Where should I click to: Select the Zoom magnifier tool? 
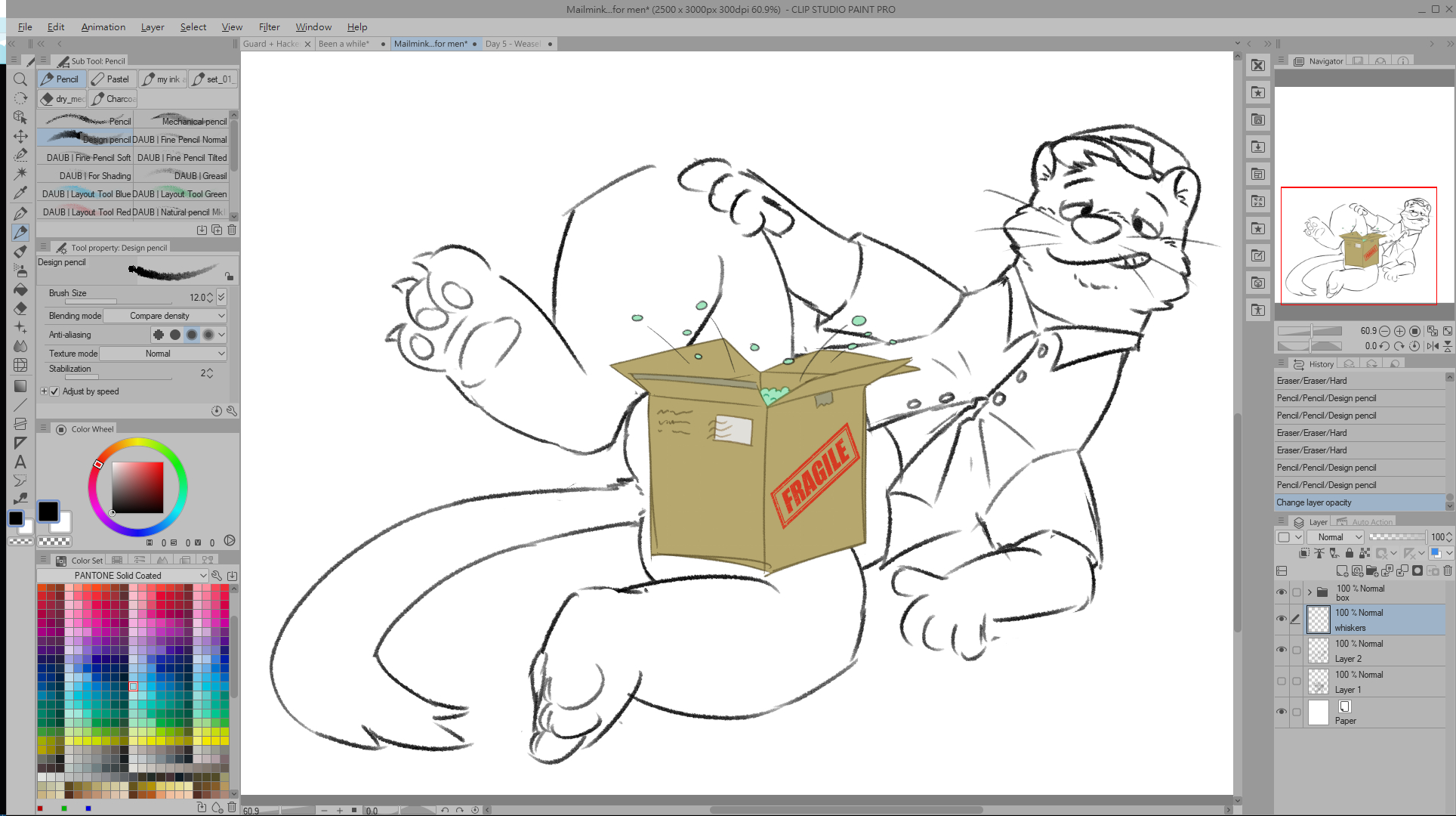click(x=20, y=79)
